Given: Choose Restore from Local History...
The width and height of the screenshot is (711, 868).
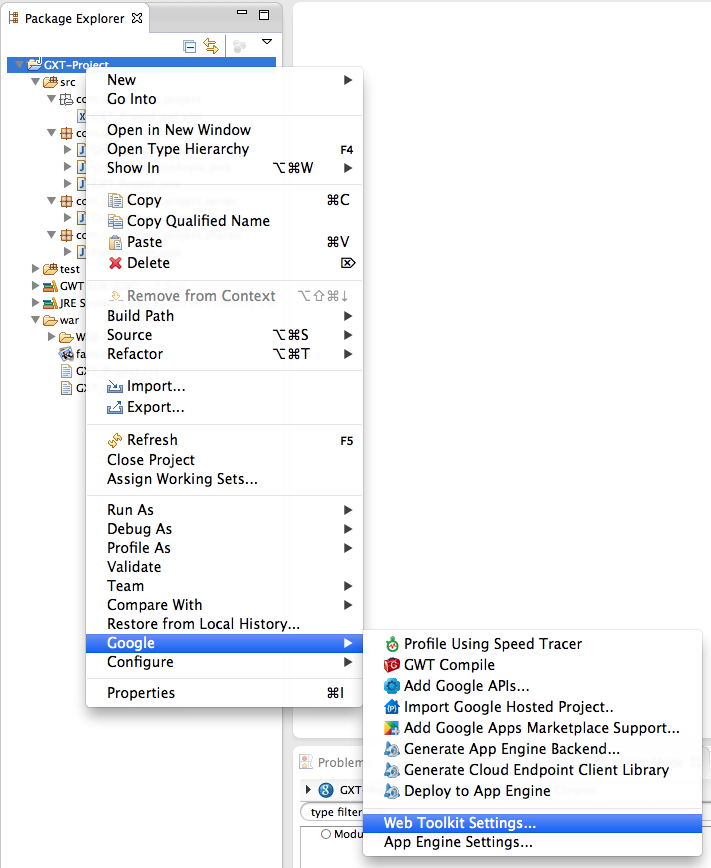Looking at the screenshot, I should pyautogui.click(x=224, y=624).
